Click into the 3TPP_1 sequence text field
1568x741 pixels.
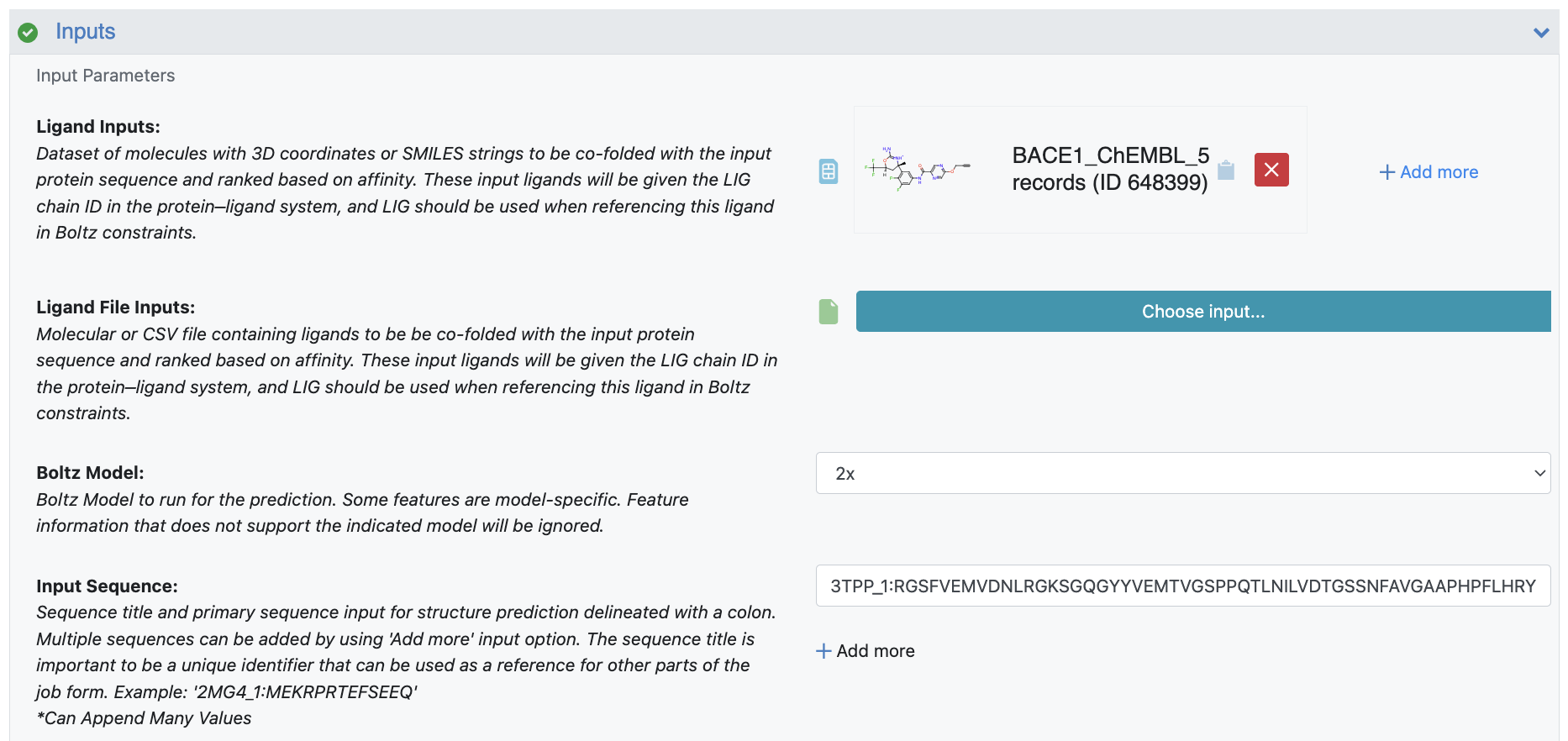pyautogui.click(x=1182, y=586)
